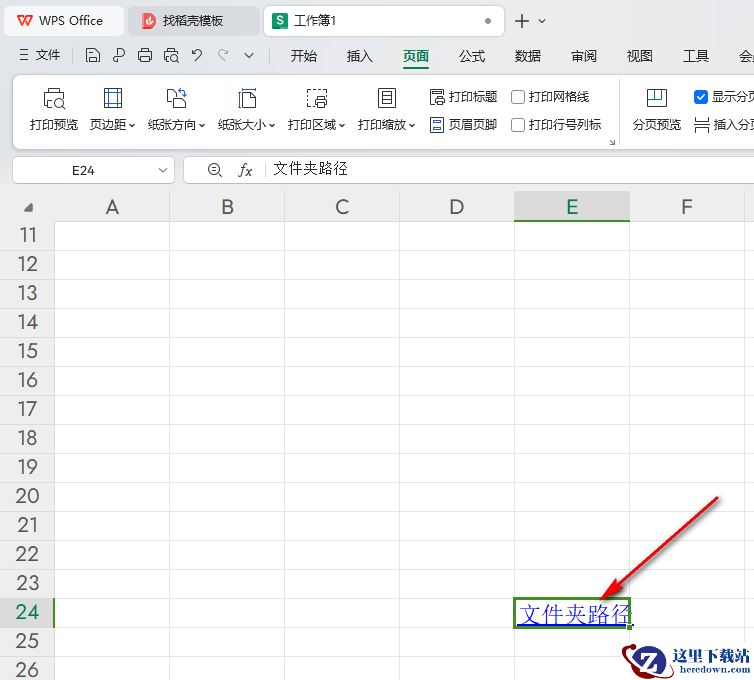Open Header and Footer (页眉页脚)
Screen dimensions: 754x680
(463, 125)
